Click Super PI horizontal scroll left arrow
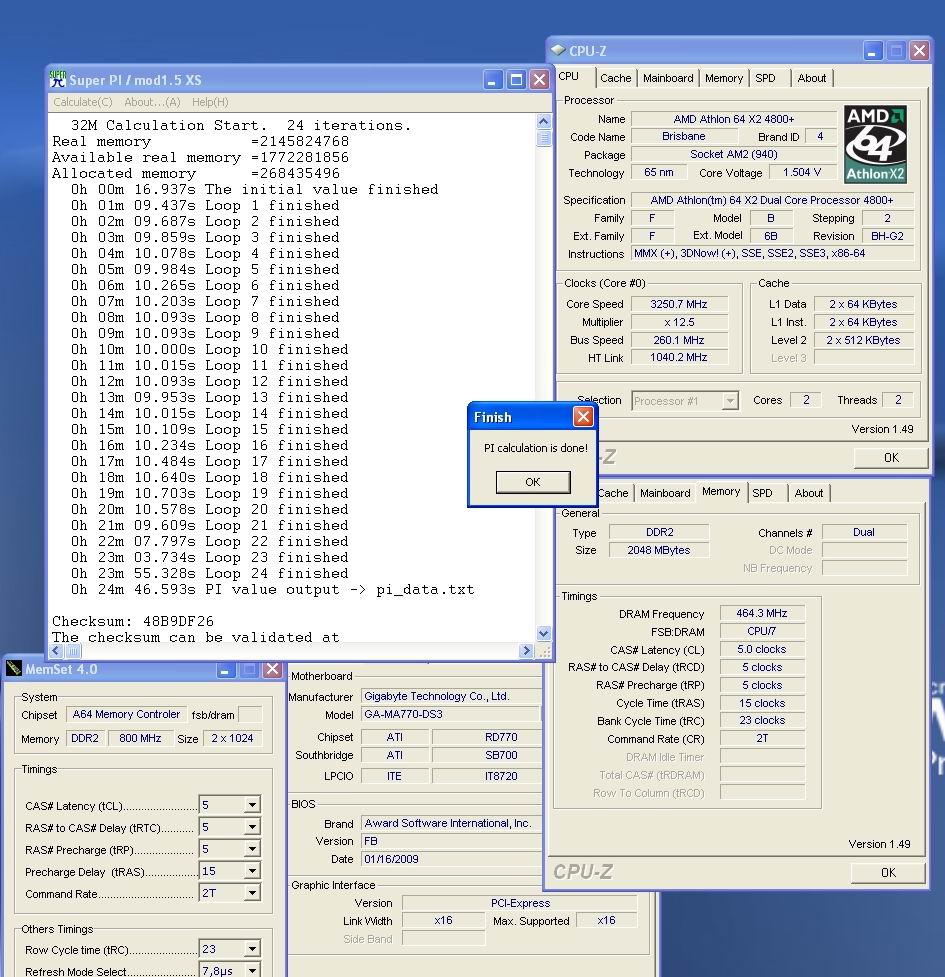This screenshot has height=977, width=945. click(x=56, y=651)
